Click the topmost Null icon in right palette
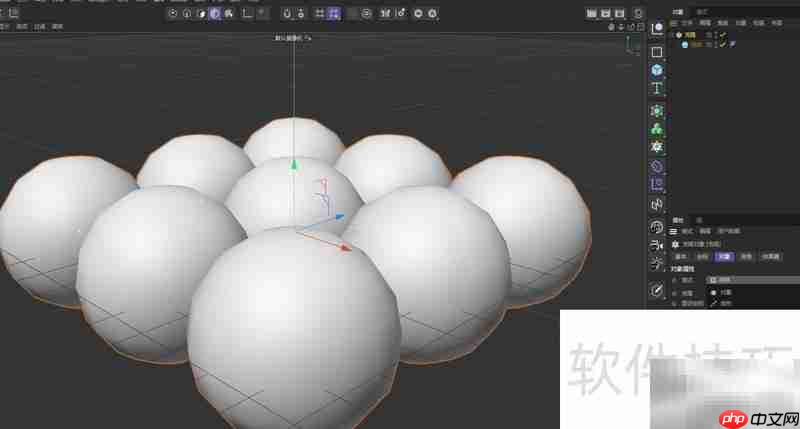This screenshot has width=800, height=429. coord(658,28)
